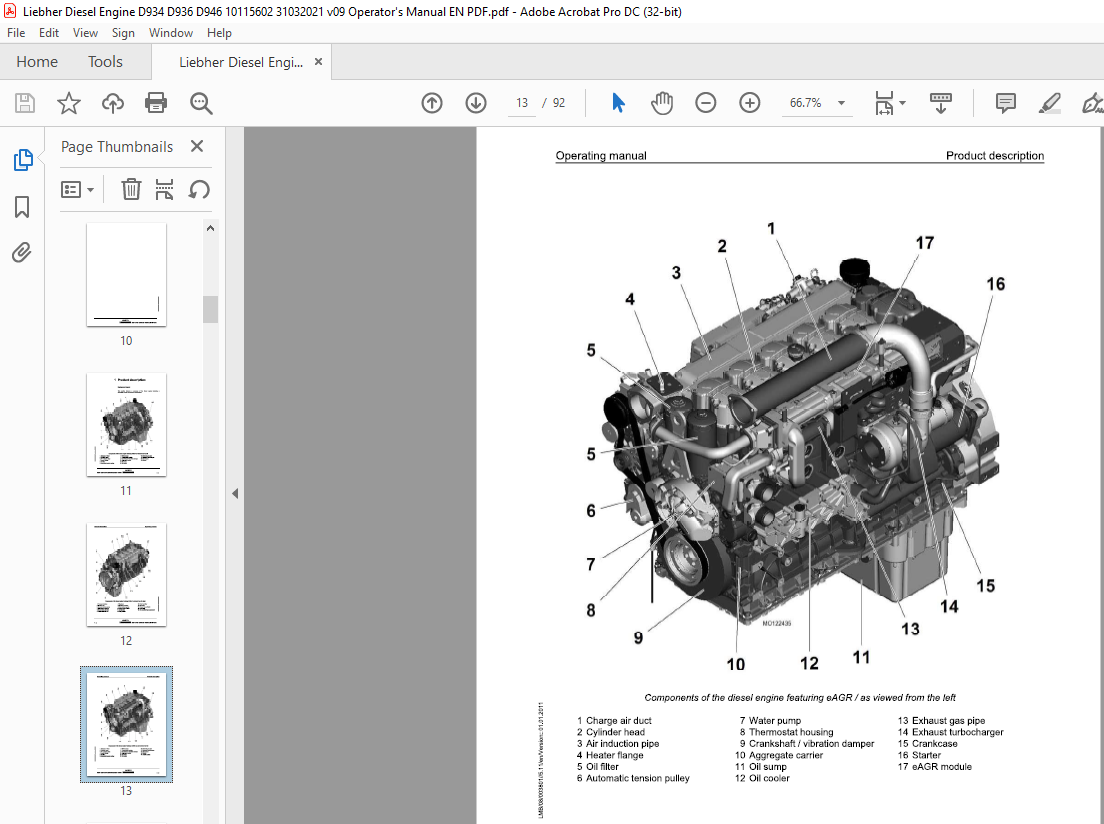Viewport: 1104px width, 824px height.
Task: Select the Liebher Diesel Engi... document tab
Action: tap(241, 63)
